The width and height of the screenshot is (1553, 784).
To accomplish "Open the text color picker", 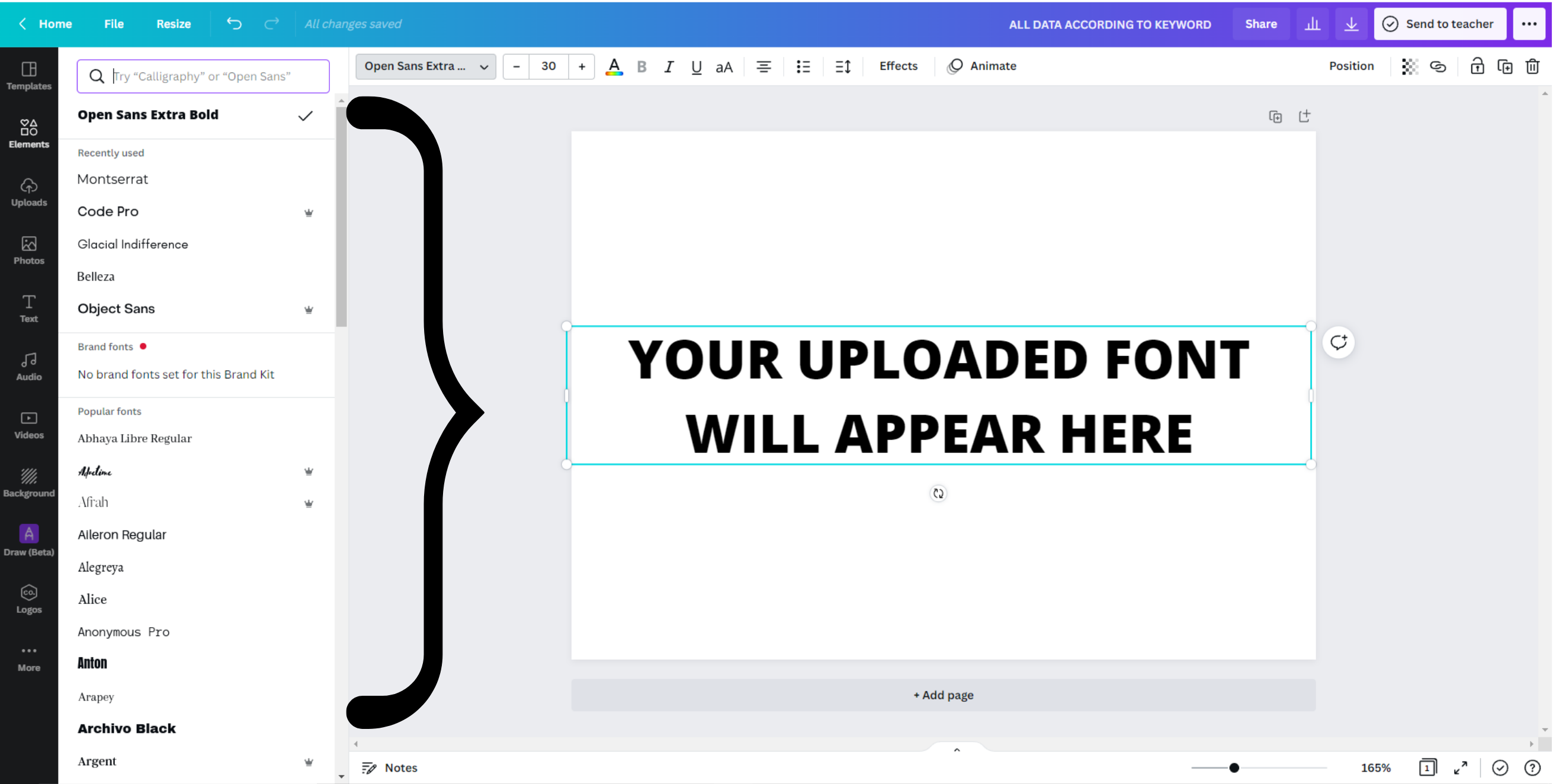I will coord(614,66).
